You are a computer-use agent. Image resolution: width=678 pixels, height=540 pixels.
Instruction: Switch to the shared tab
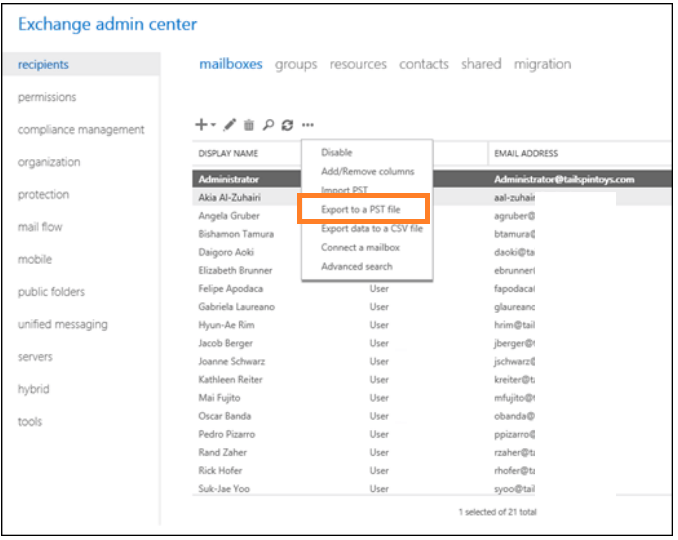pos(481,64)
